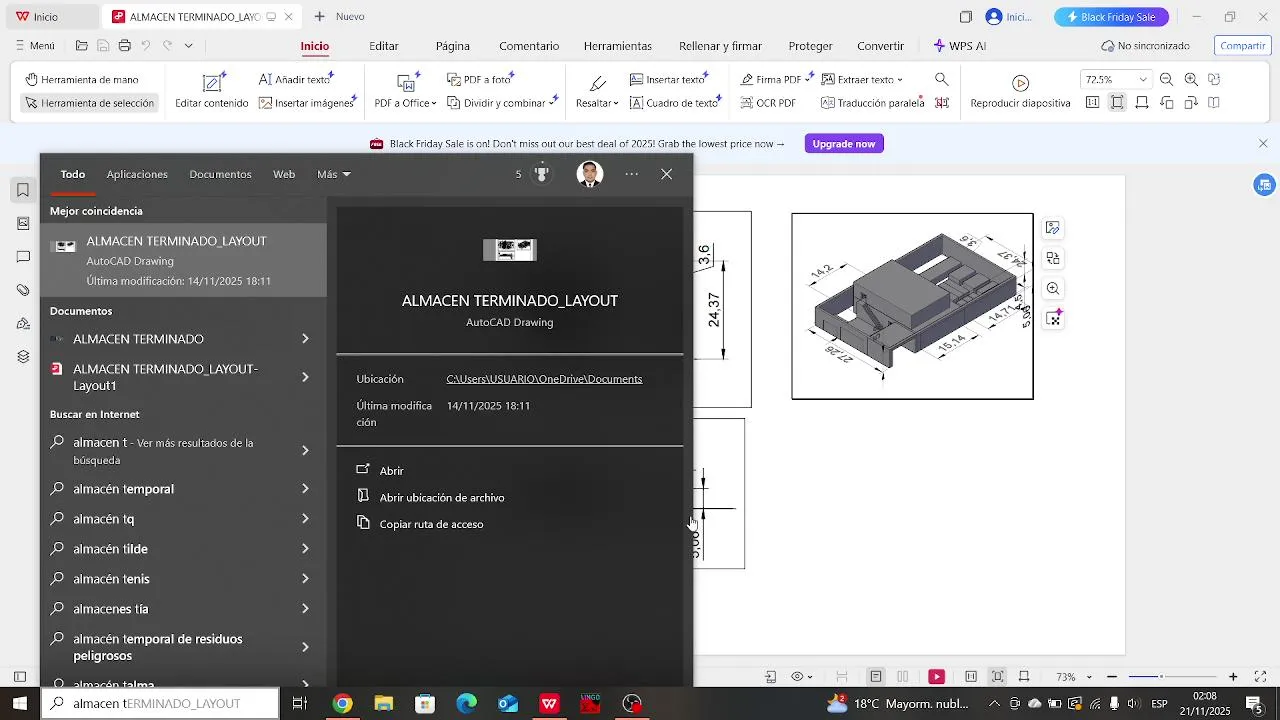Click the ribbon zoom out magnifier
Screen dimensions: 1280x720
coord(1166,79)
